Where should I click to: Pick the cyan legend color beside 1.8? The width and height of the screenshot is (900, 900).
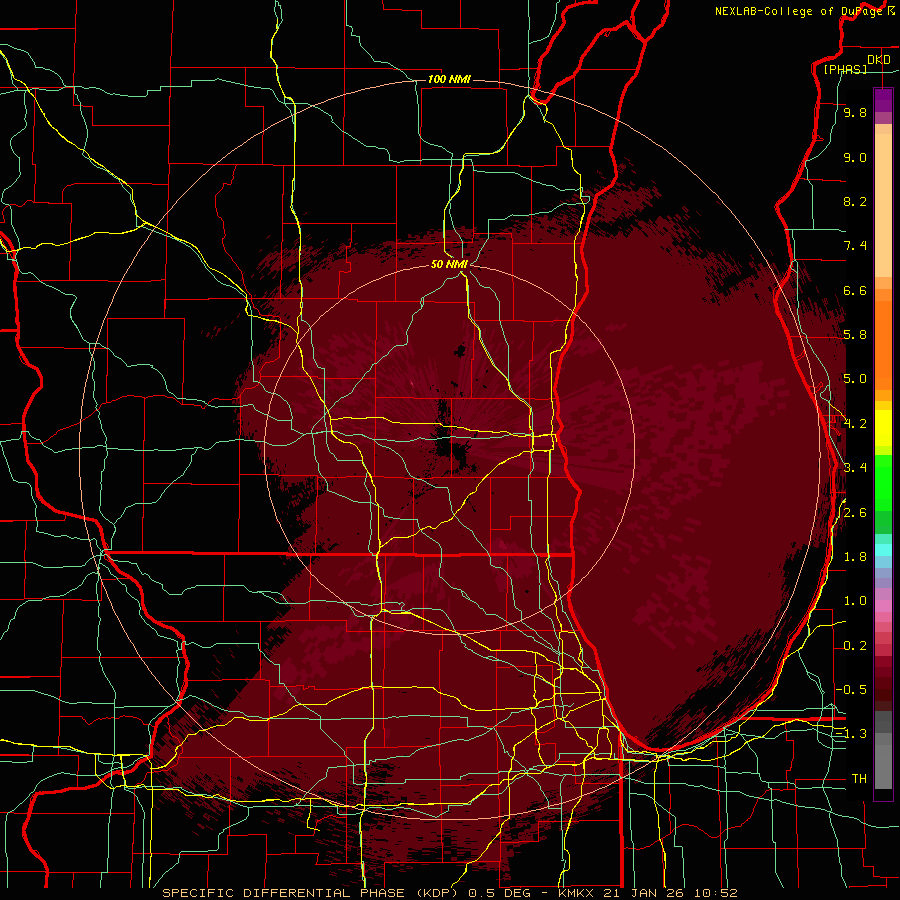coord(883,550)
